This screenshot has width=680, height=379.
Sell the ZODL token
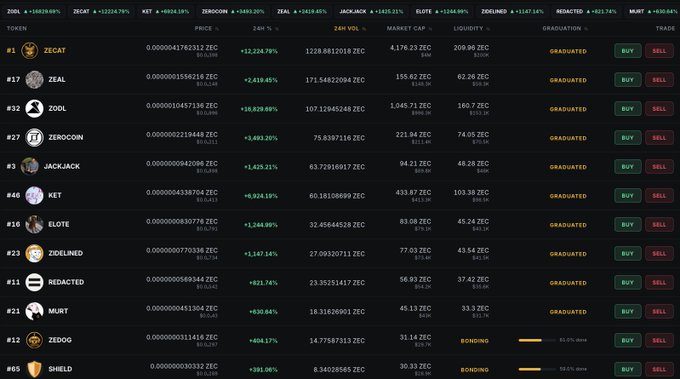point(659,109)
